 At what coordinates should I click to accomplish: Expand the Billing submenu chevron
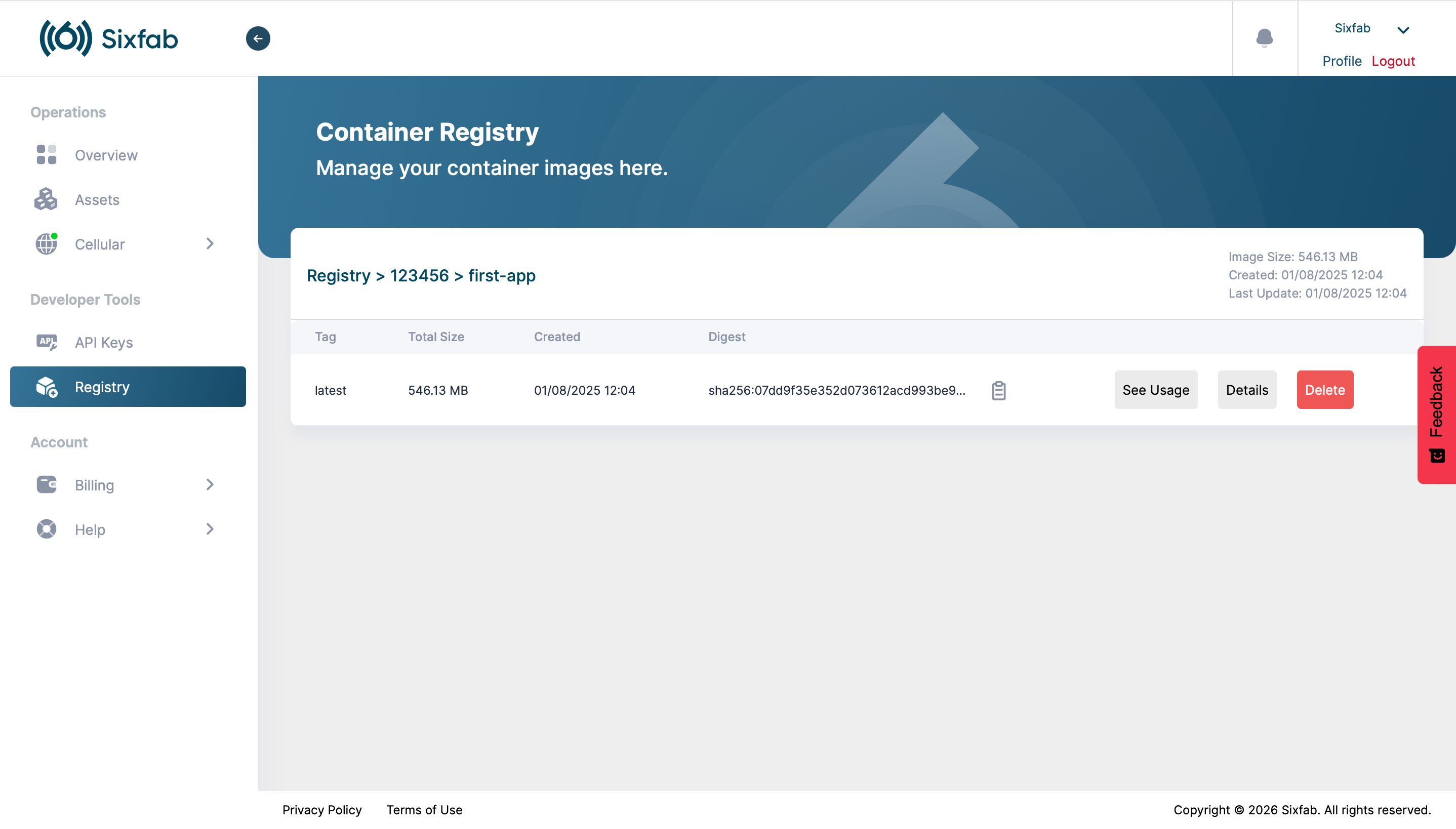(210, 484)
